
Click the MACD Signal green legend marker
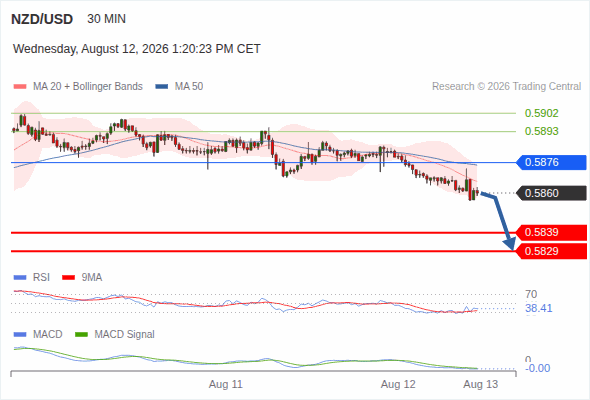tap(81, 335)
